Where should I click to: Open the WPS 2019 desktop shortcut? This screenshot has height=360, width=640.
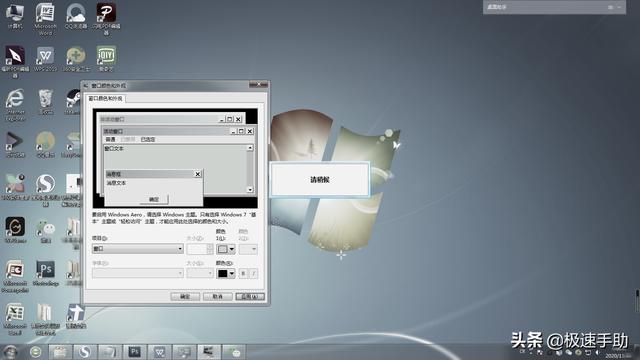(45, 58)
